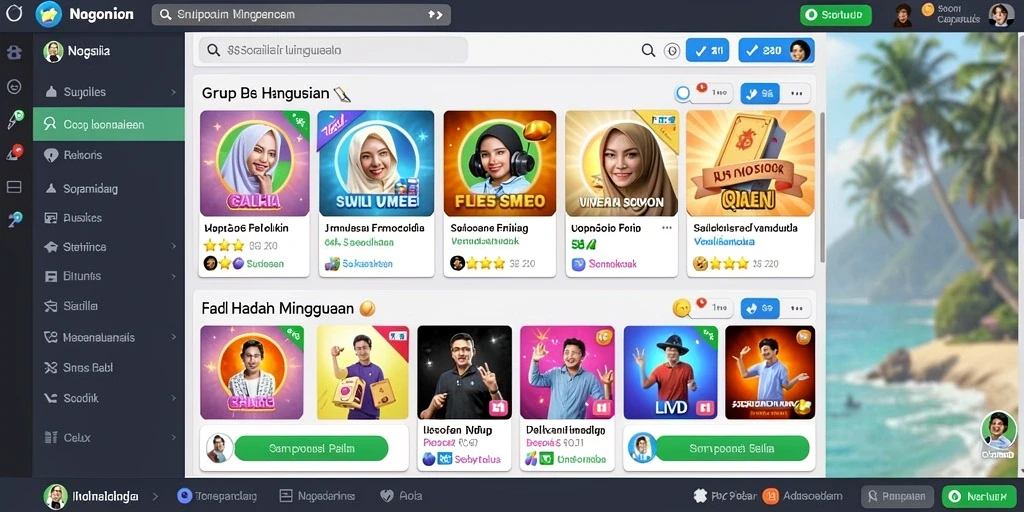Toggle the switch in Grup Be Hangusian header
1024x512 pixels.
[x=703, y=93]
